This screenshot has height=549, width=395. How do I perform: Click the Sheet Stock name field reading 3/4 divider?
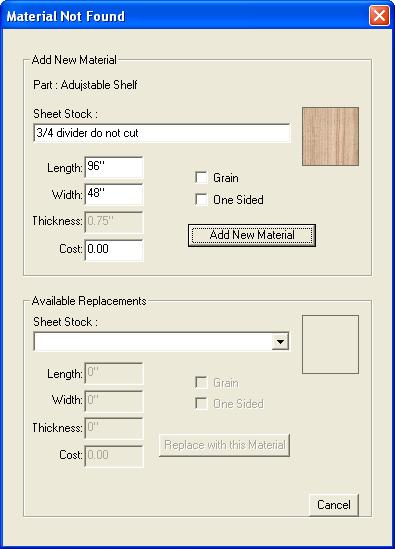click(x=161, y=133)
